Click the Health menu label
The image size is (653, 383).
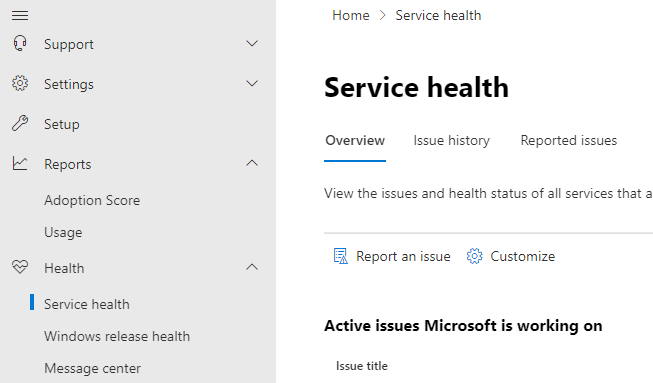coord(64,268)
